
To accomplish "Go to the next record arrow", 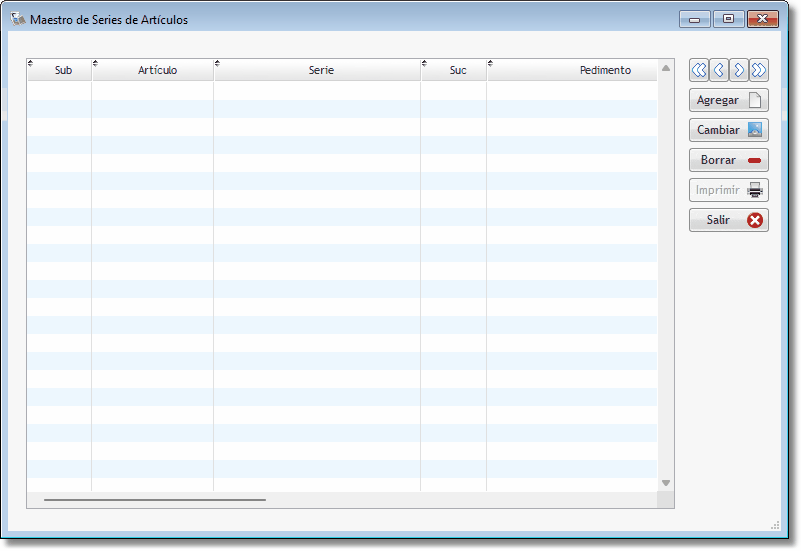I will 739,70.
